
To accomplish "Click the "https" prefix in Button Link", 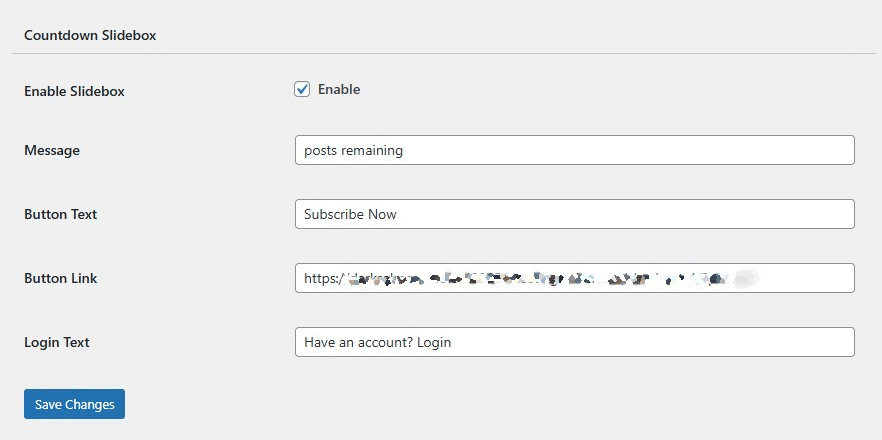I will point(320,278).
